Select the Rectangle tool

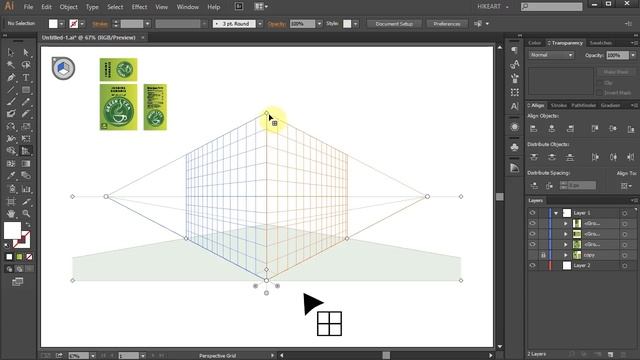coord(26,89)
